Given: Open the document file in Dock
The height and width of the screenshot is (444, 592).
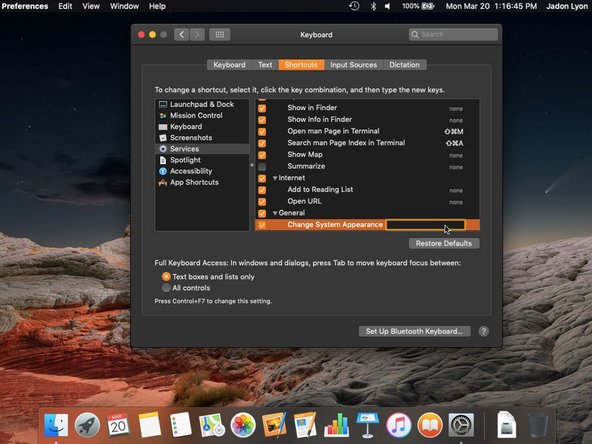Looking at the screenshot, I should [x=506, y=425].
